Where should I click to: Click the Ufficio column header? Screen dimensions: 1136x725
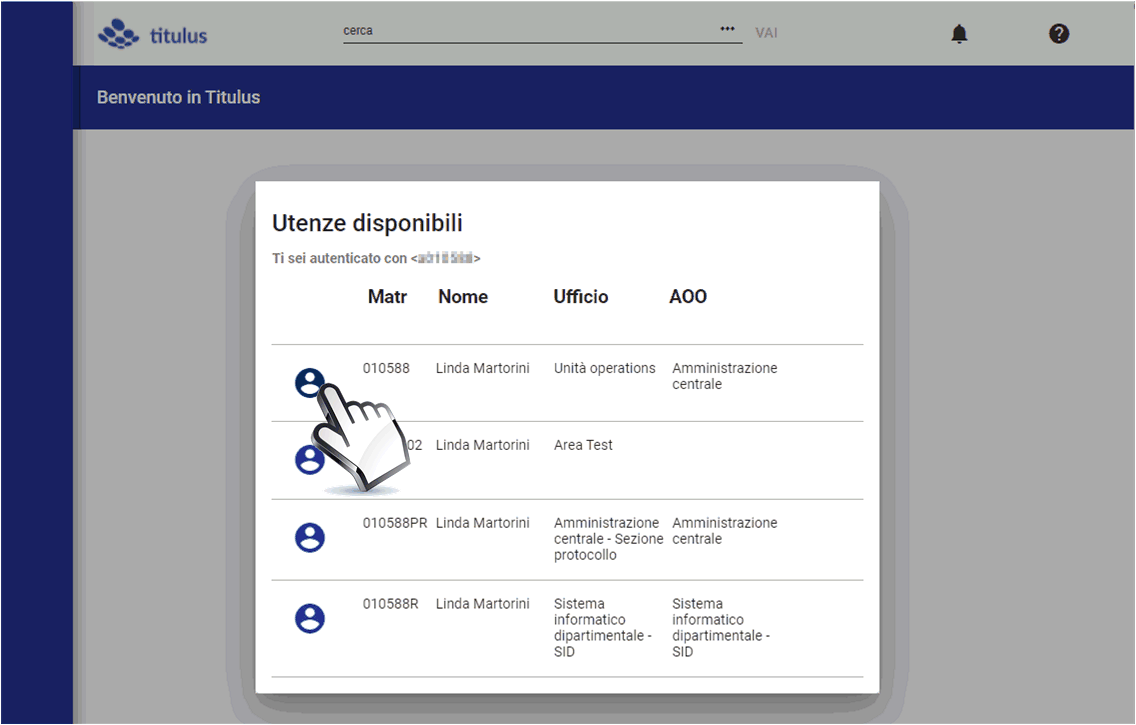[580, 297]
